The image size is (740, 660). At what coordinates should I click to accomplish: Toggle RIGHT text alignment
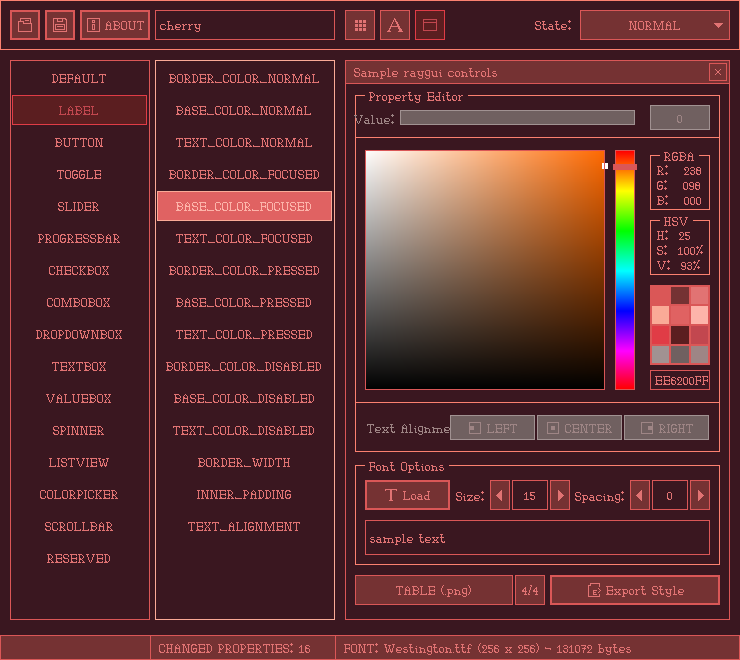(666, 428)
